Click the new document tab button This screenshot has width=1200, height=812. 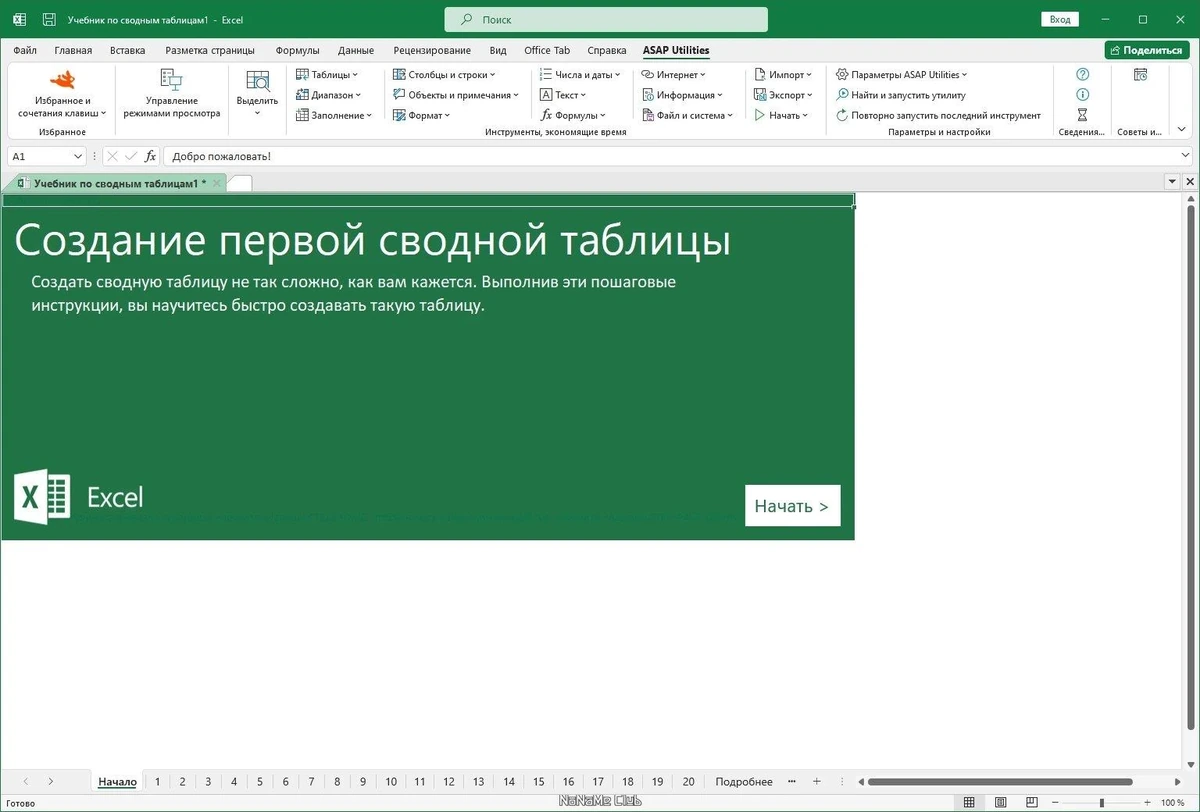240,183
